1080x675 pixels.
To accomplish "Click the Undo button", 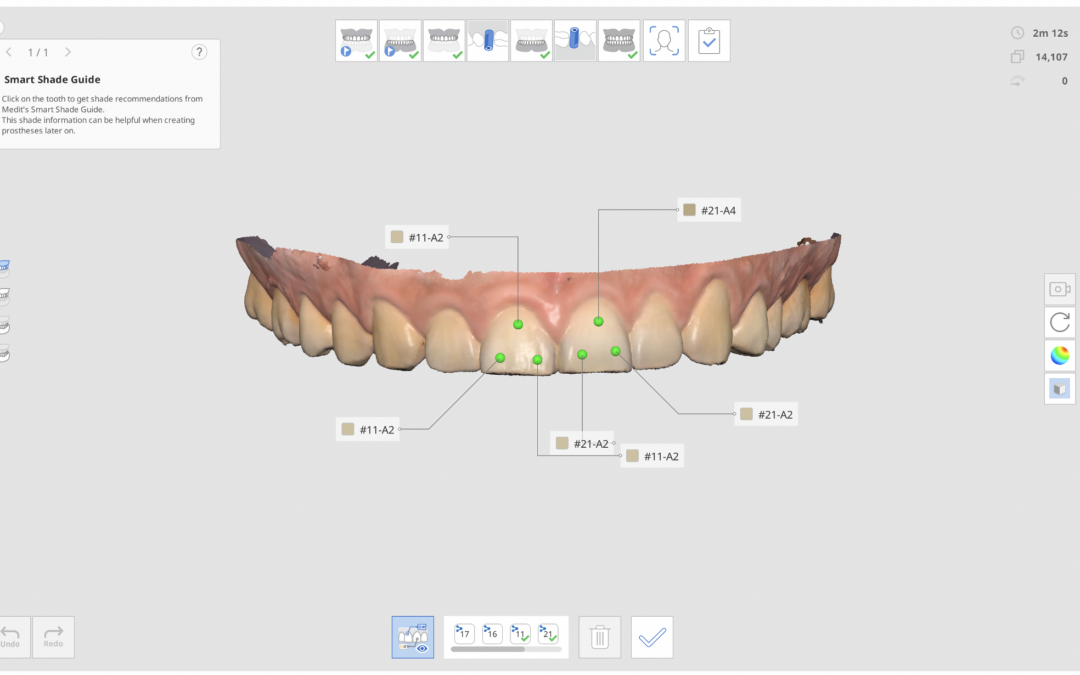I will coord(10,636).
